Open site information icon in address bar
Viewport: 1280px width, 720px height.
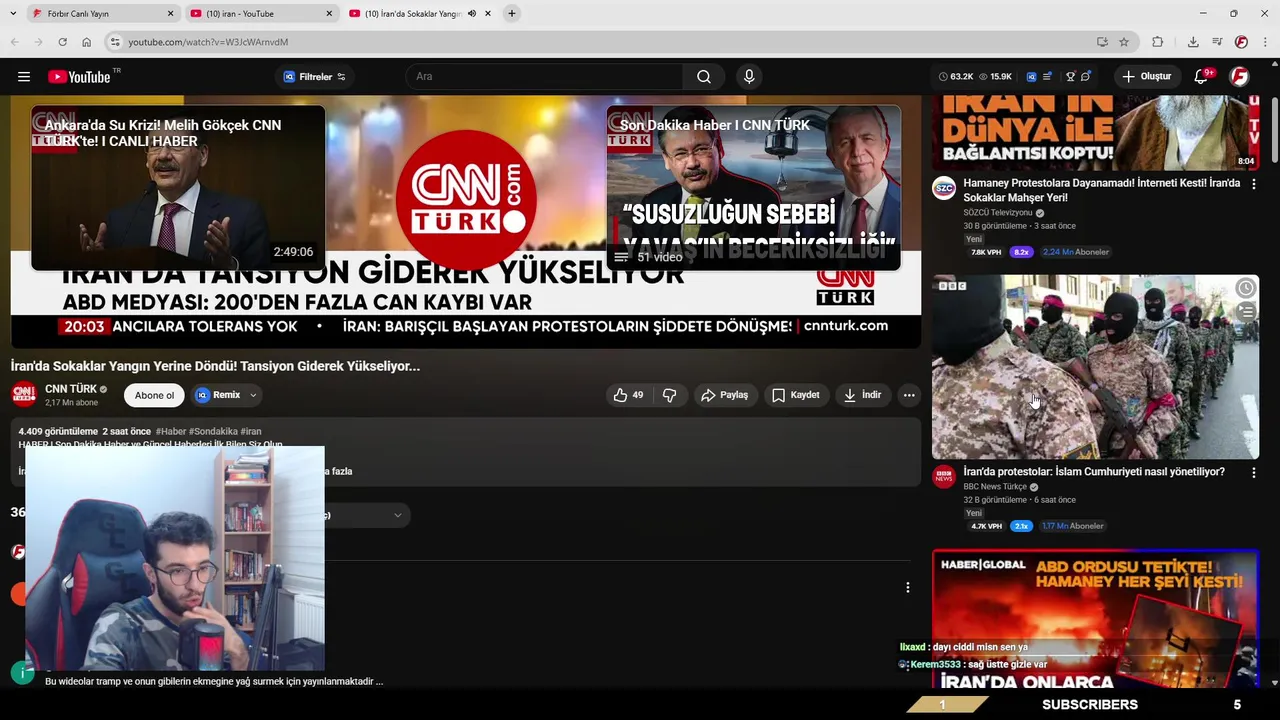click(x=115, y=42)
